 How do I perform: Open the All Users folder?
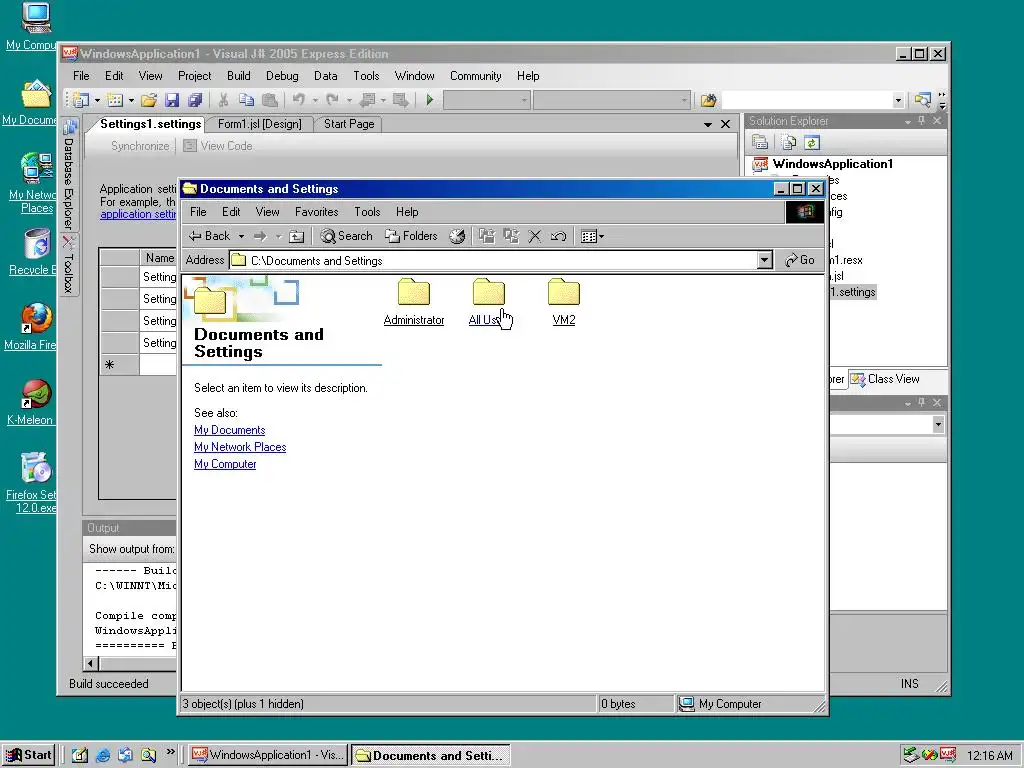pos(488,302)
